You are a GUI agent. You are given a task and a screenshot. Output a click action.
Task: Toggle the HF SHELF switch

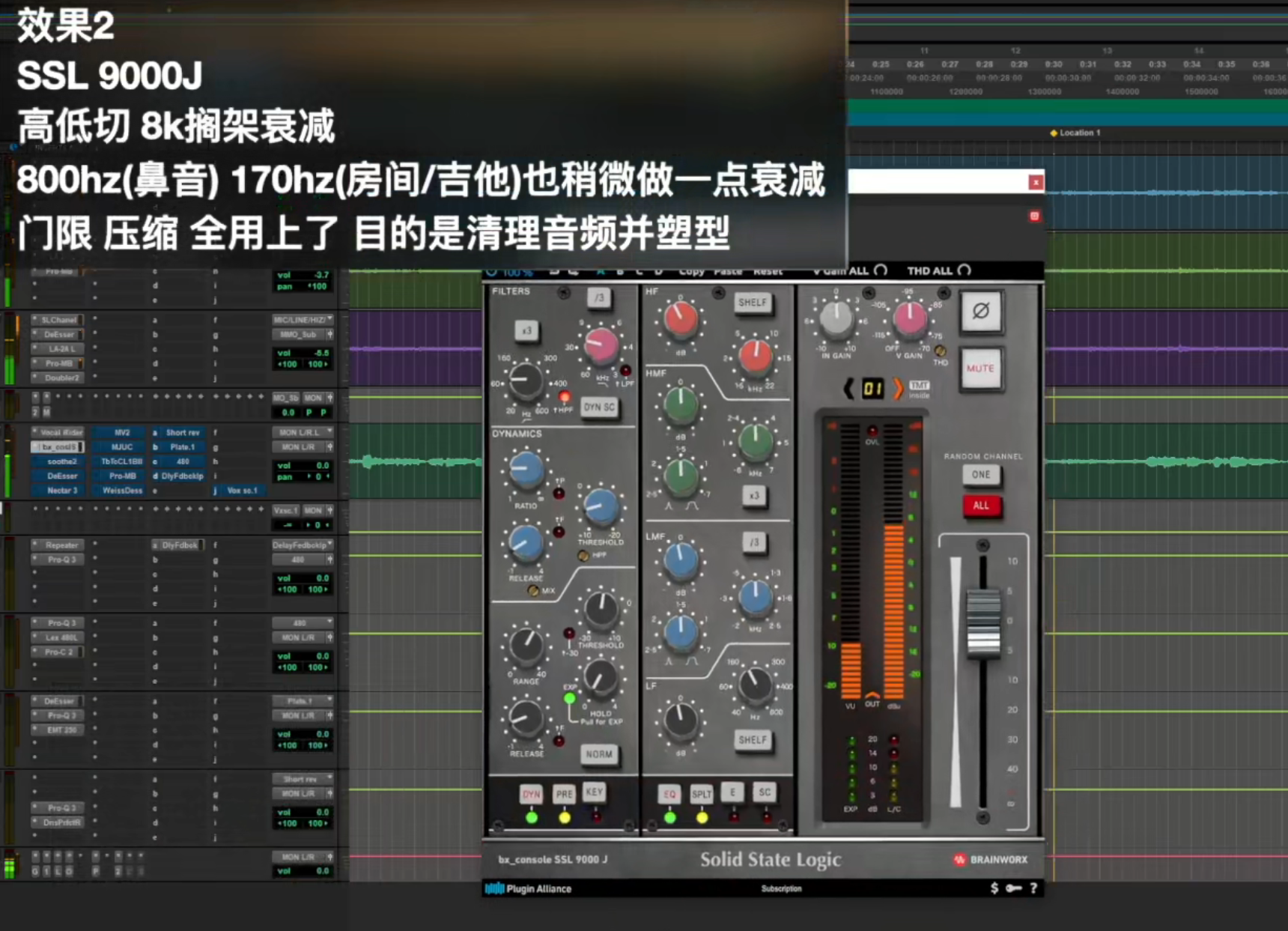pyautogui.click(x=752, y=303)
